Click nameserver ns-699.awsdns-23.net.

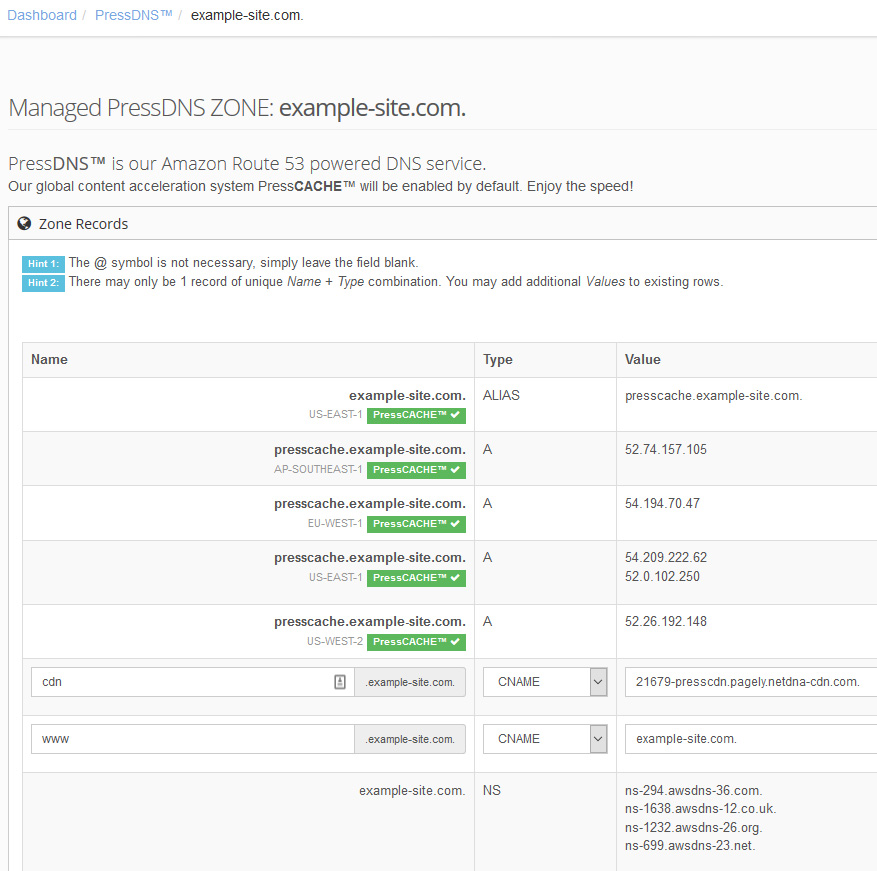point(690,845)
